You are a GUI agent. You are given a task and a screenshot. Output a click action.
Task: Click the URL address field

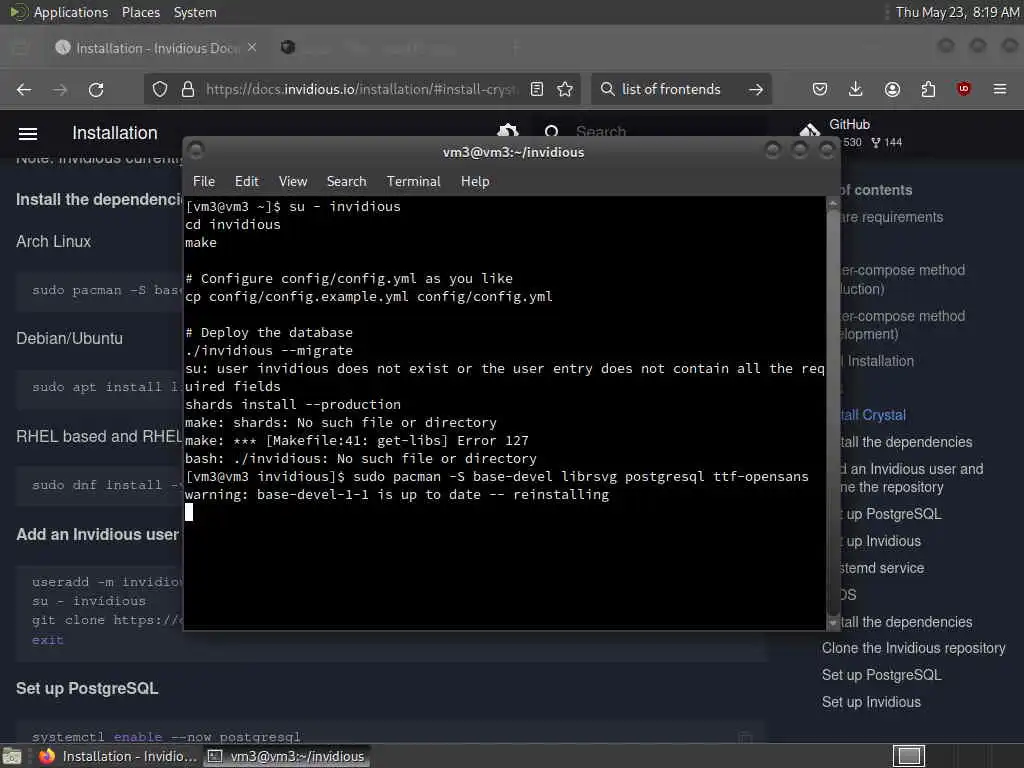362,89
